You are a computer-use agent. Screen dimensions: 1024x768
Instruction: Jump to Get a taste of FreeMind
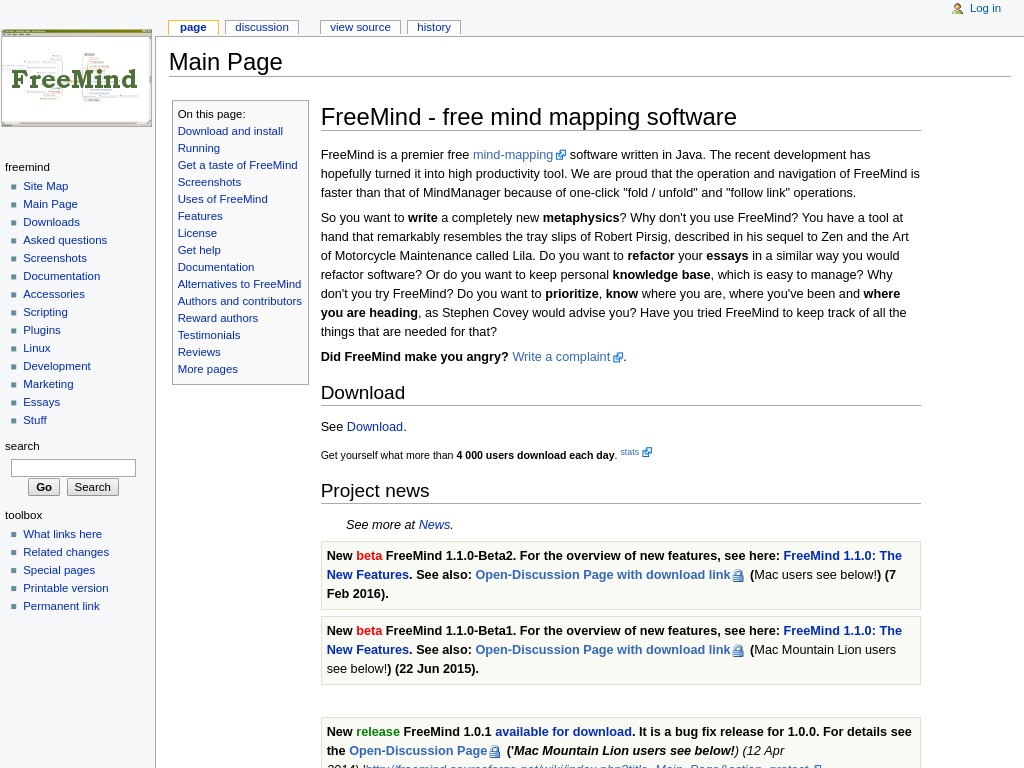pyautogui.click(x=238, y=165)
